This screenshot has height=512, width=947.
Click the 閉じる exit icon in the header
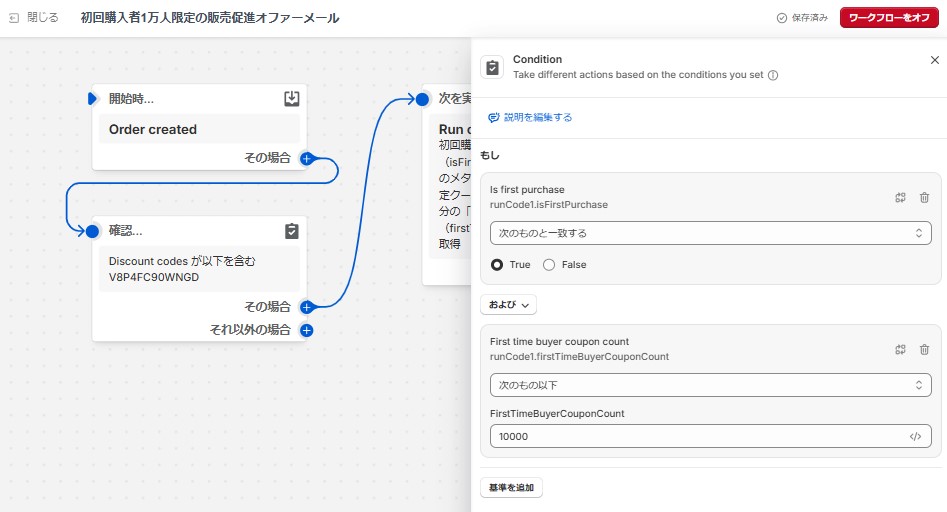pos(14,18)
